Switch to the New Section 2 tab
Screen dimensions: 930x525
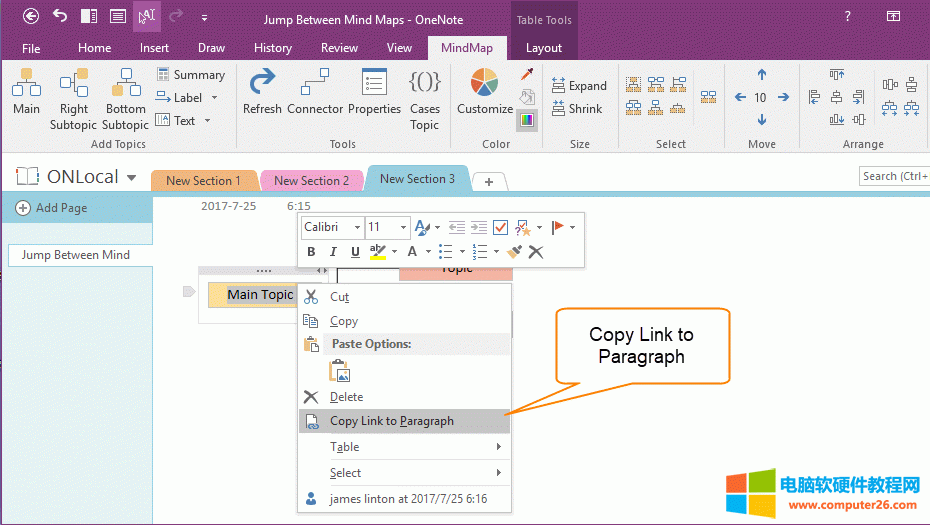click(x=311, y=181)
